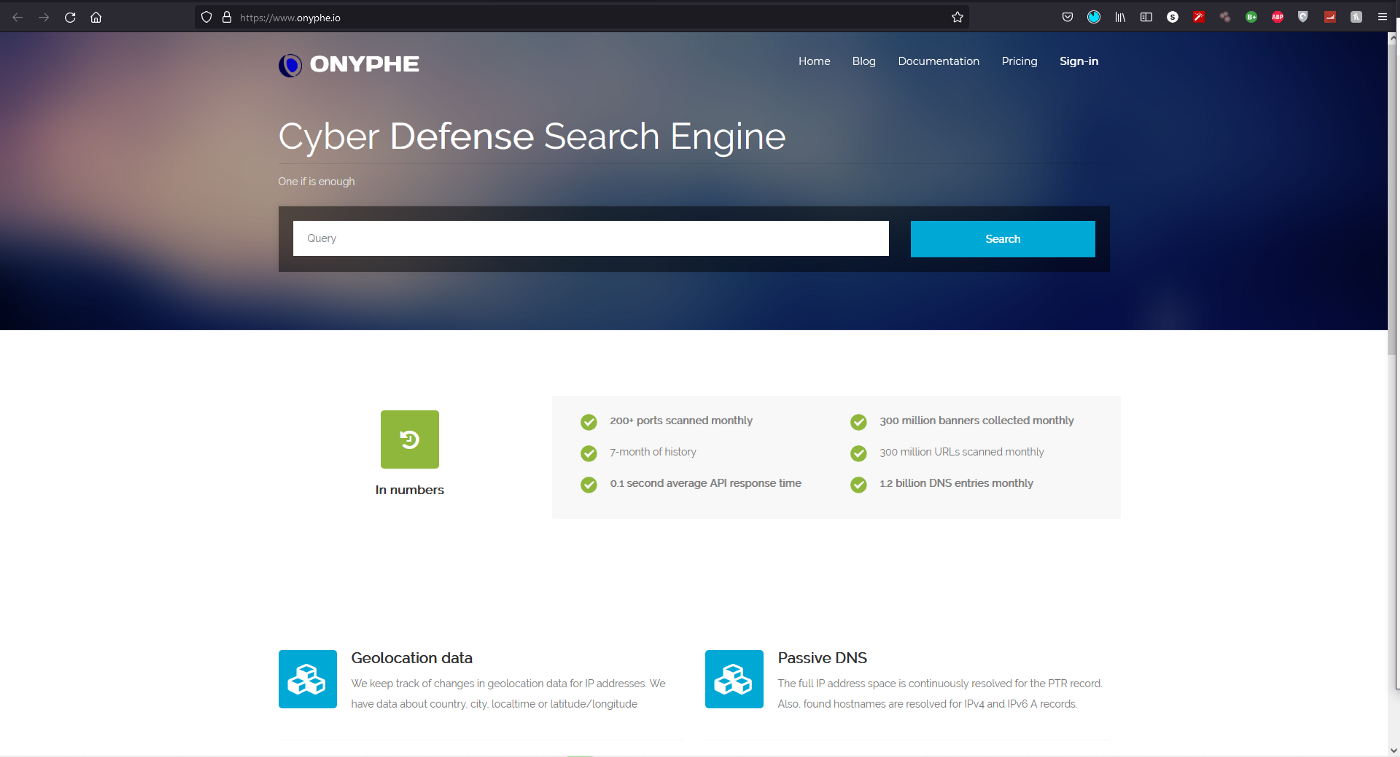This screenshot has height=757, width=1400.
Task: Open the red magic wand extension
Action: click(x=1199, y=17)
